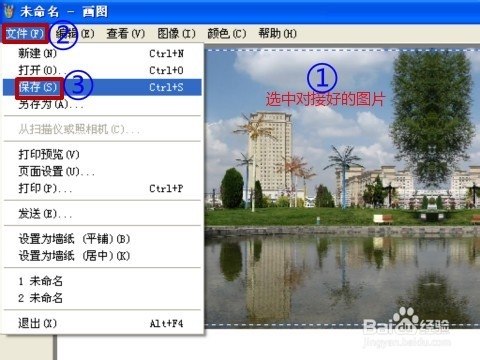Click the Paint app icon in title bar
The height and width of the screenshot is (360, 480).
click(8, 12)
